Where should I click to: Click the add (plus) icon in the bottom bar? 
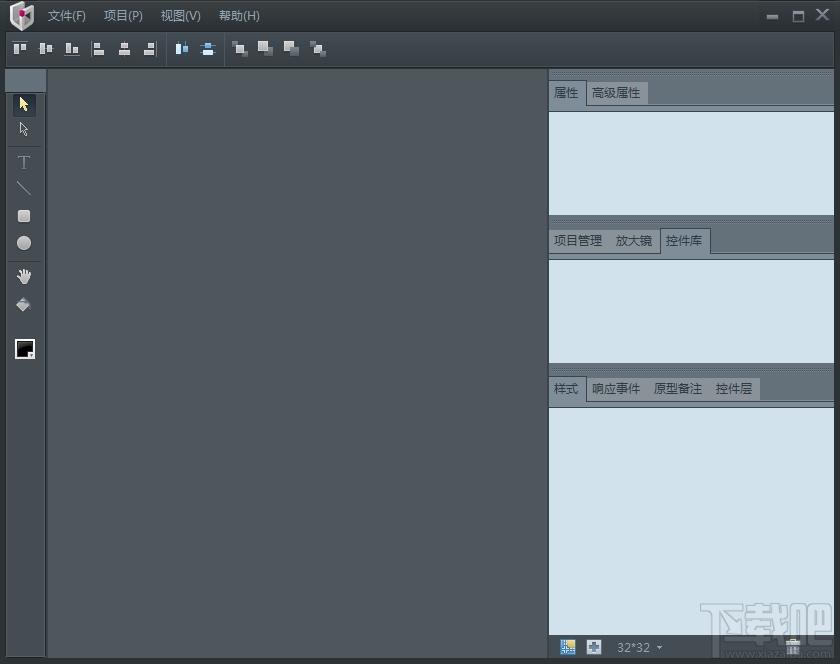tap(594, 647)
